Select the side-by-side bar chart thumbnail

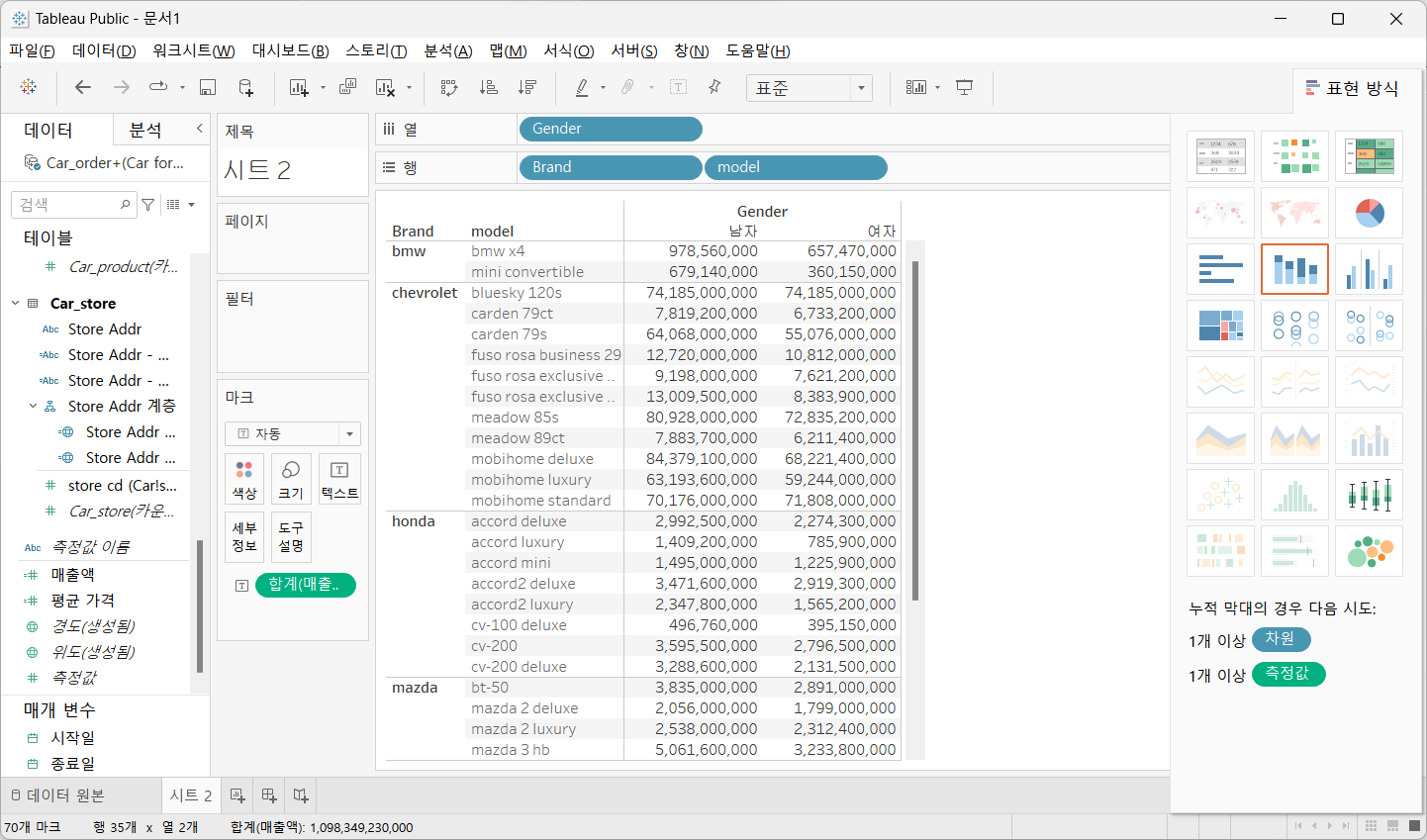tap(1369, 269)
